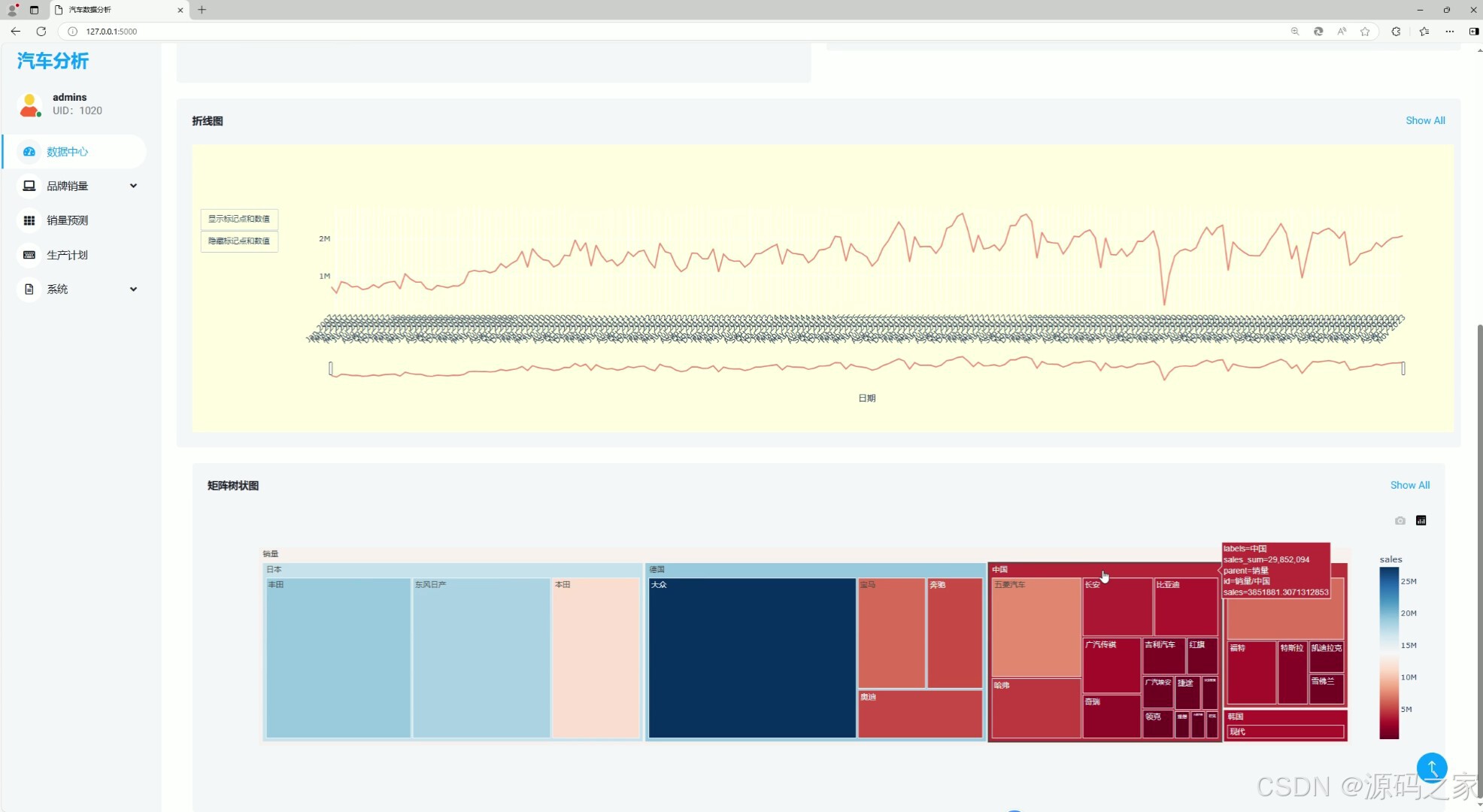Click the 销量预测 grid icon
Viewport: 1483px width, 812px height.
point(29,220)
